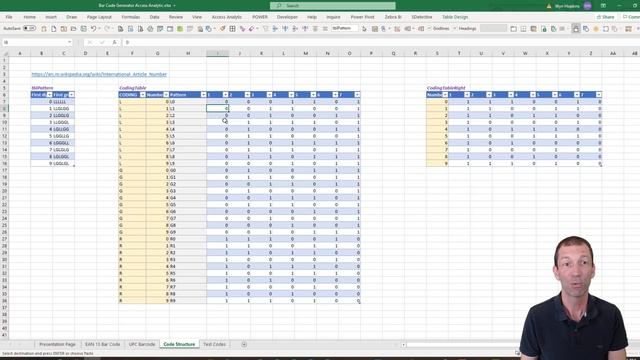Open filter dropdown for CODING column
The height and width of the screenshot is (360, 640).
[x=142, y=95]
